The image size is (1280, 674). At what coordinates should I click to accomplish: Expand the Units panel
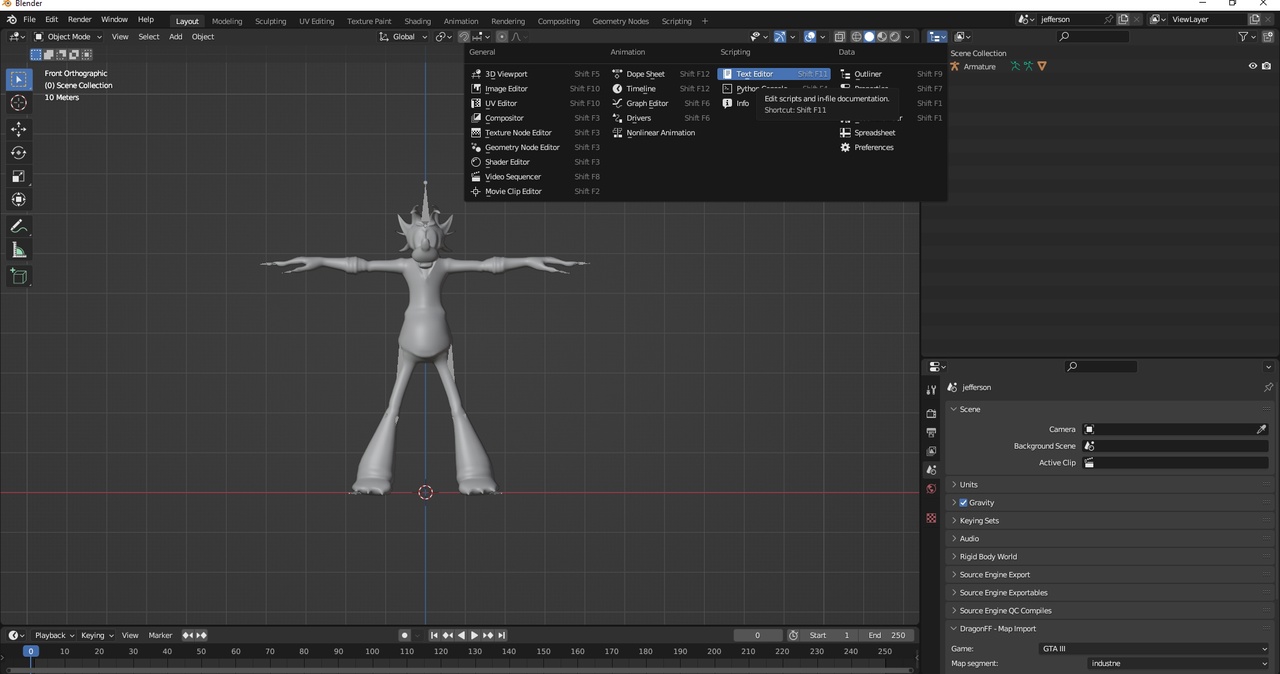coord(1109,485)
